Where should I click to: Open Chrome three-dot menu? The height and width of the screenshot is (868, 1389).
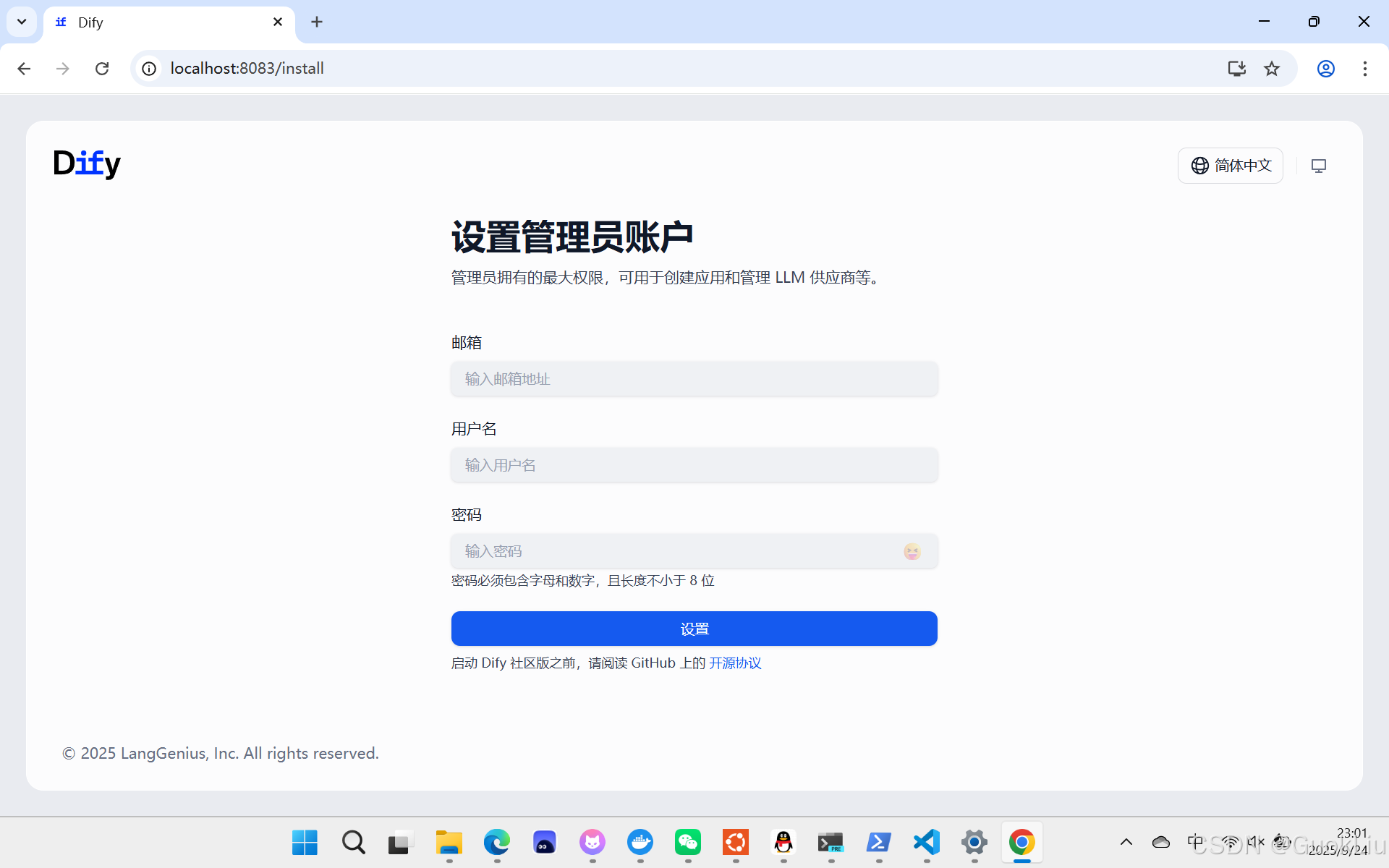coord(1365,69)
